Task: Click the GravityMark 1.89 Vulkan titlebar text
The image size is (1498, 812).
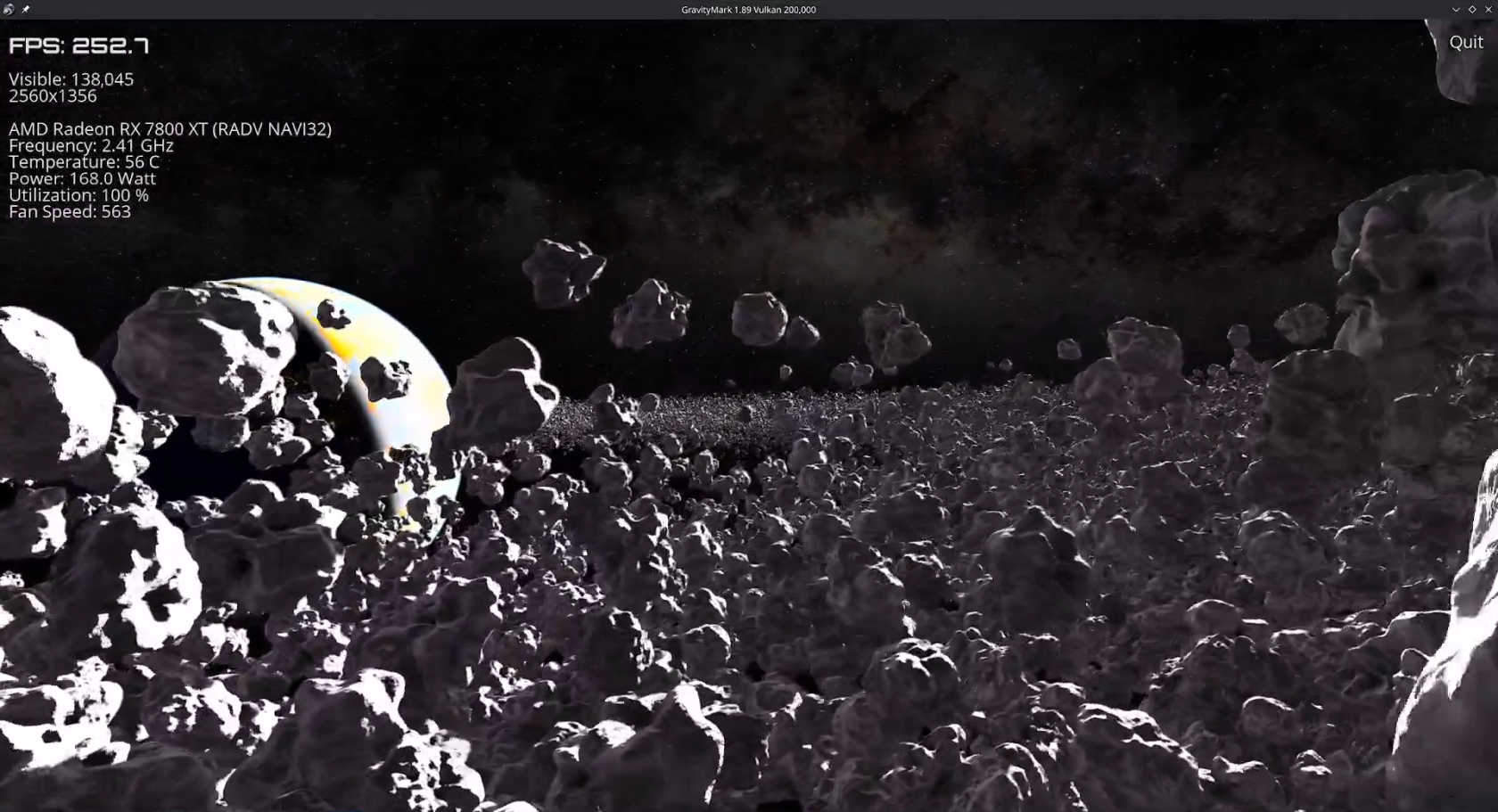Action: point(749,10)
